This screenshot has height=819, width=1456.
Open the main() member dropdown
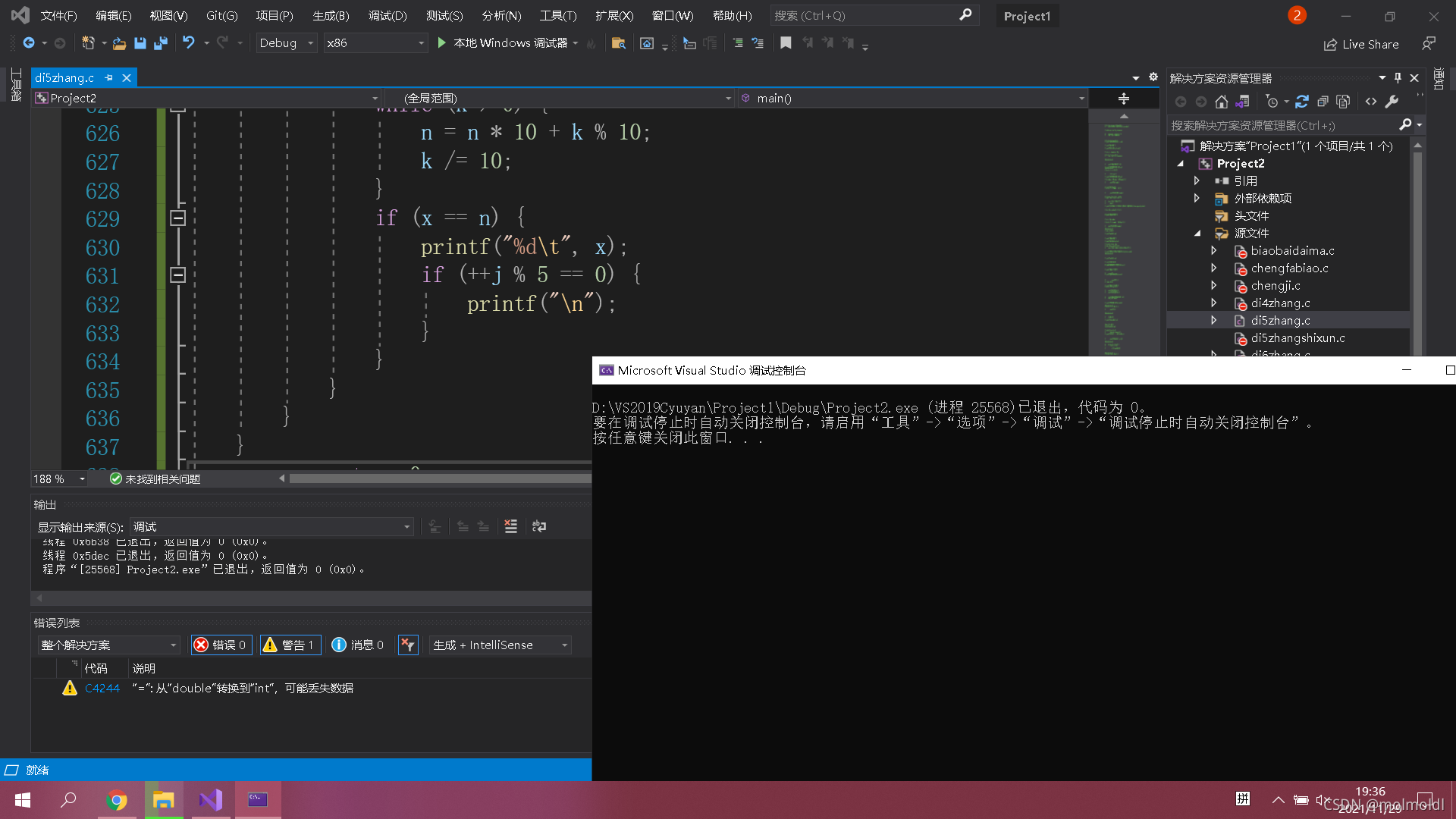click(x=912, y=98)
